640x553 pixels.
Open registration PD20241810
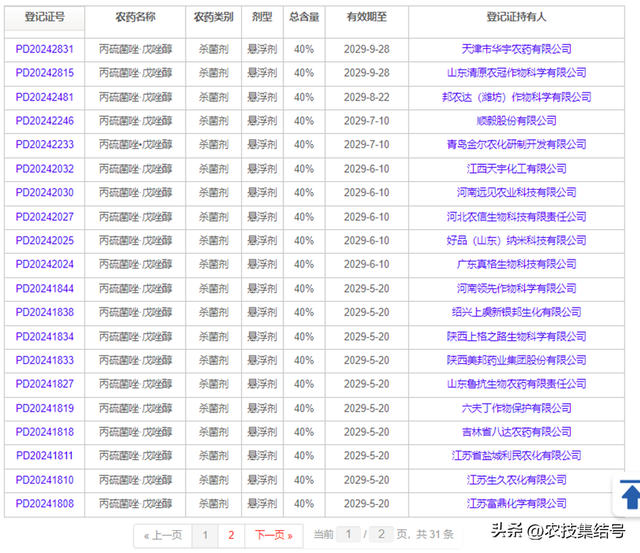tap(44, 480)
